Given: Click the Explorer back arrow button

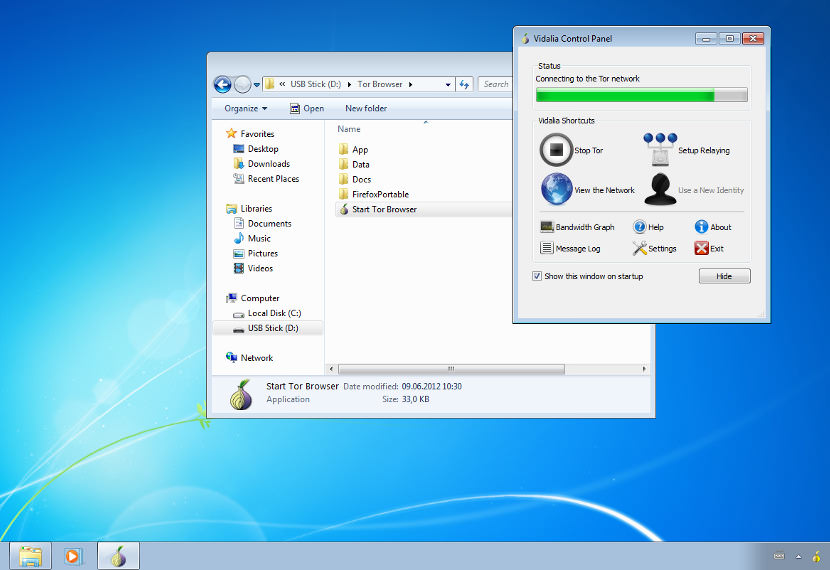Looking at the screenshot, I should coord(222,84).
